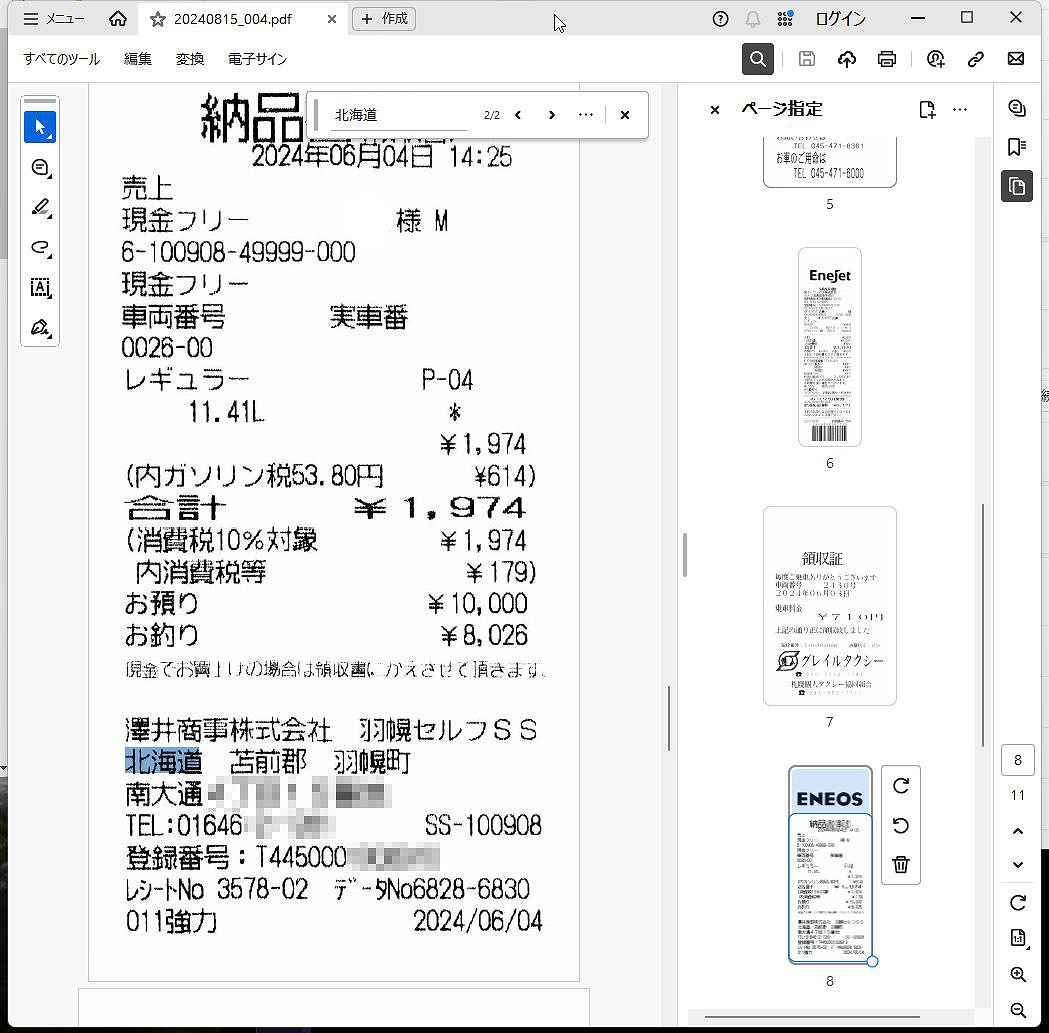
Task: Select page 7 taxi receipt thumbnail
Action: coord(829,606)
